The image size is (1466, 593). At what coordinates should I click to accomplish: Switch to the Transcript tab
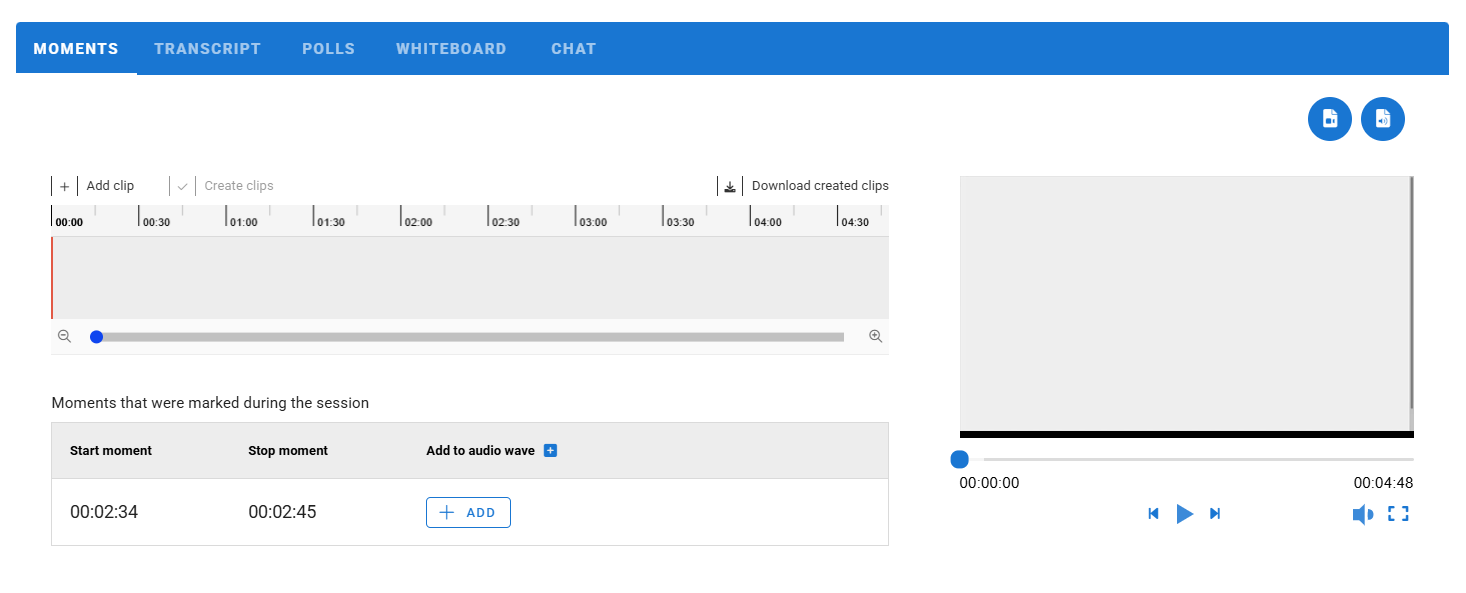[x=207, y=49]
